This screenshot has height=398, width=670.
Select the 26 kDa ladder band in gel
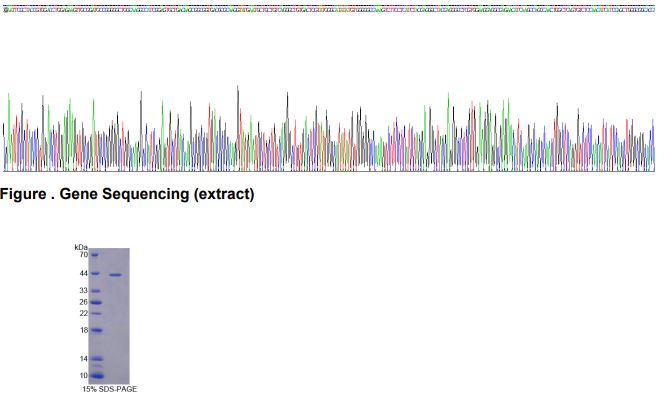[x=96, y=303]
